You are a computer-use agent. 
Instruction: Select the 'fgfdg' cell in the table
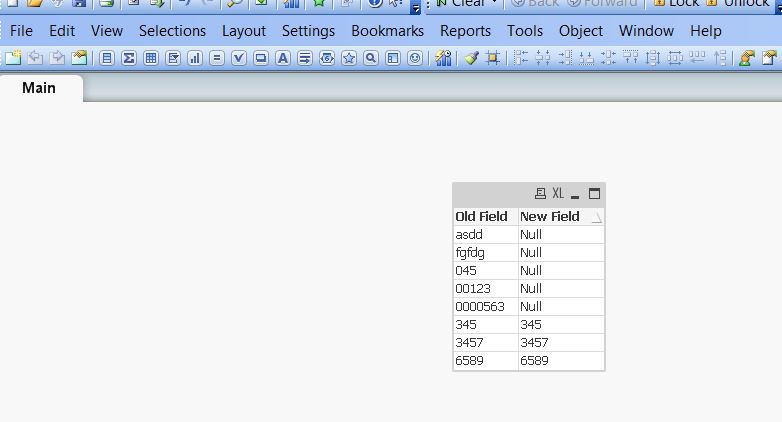(x=486, y=252)
